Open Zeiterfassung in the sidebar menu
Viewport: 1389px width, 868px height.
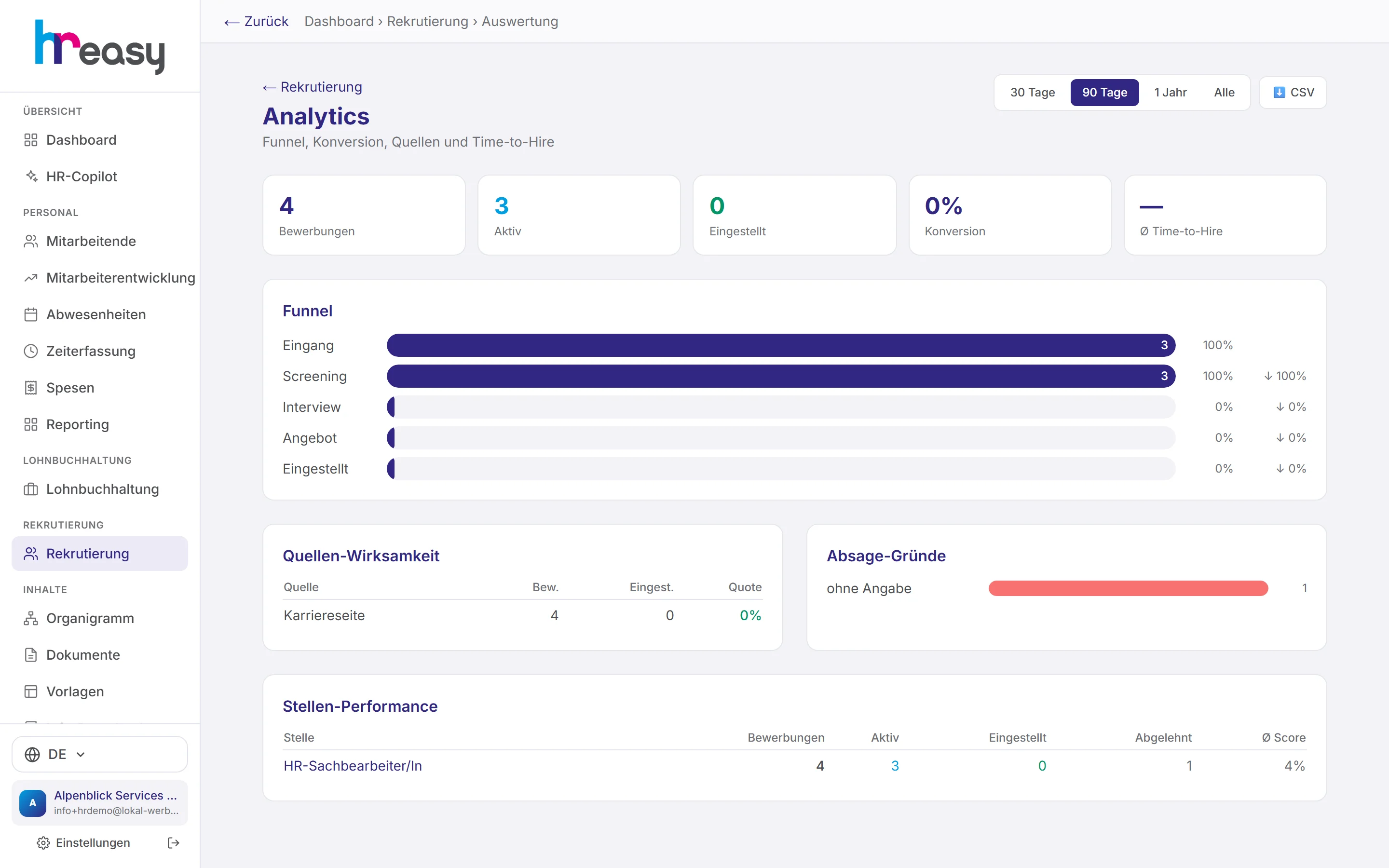pyautogui.click(x=100, y=352)
